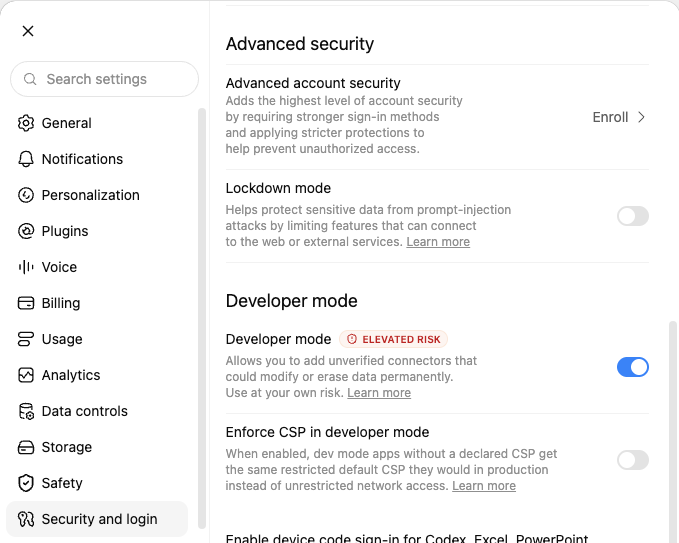Image resolution: width=679 pixels, height=543 pixels.
Task: Select the Analytics label in the sidebar
Action: pyautogui.click(x=71, y=375)
